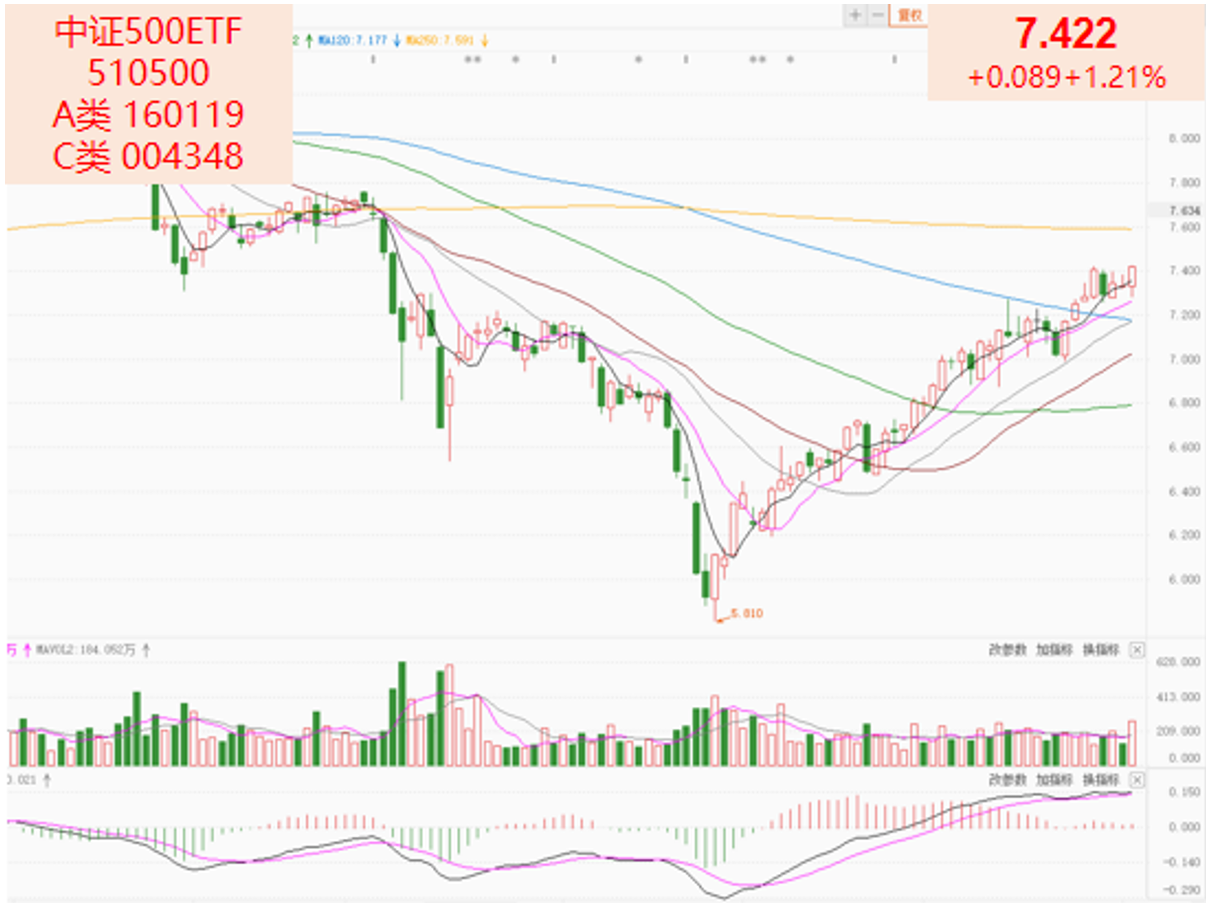Click the fund code 510500
This screenshot has width=1206, height=903.
pos(149,73)
